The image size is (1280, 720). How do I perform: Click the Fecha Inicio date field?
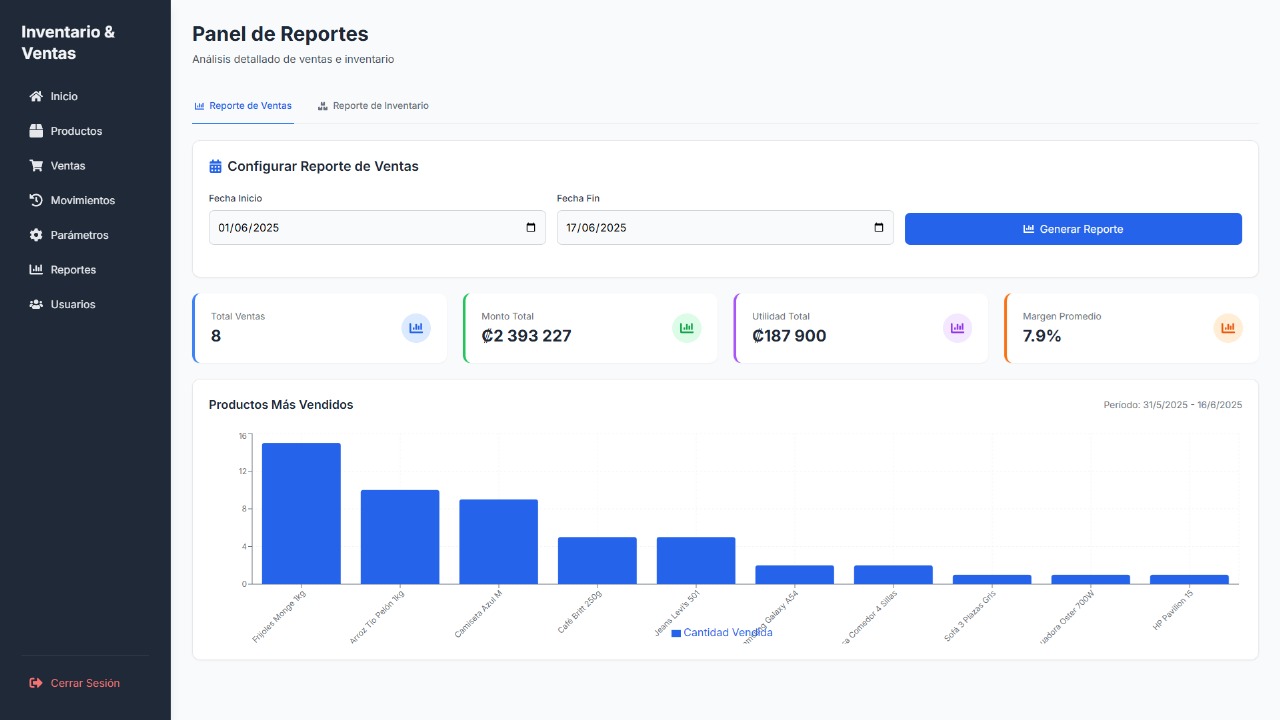[x=360, y=228]
